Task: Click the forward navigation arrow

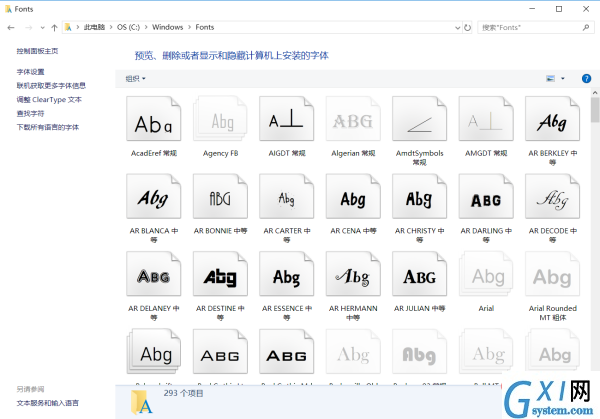Action: pos(28,28)
